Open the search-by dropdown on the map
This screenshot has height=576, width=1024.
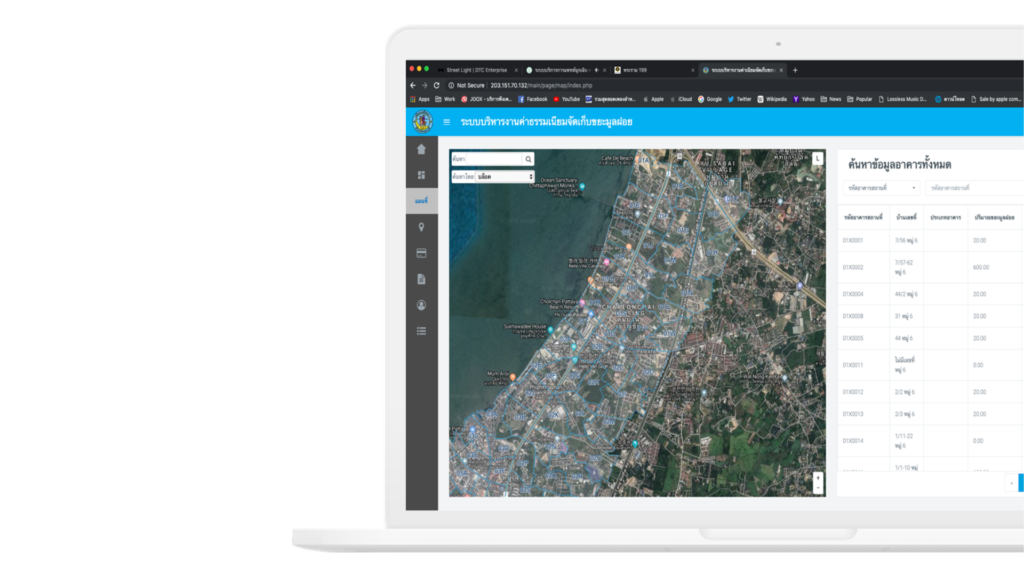(x=505, y=176)
